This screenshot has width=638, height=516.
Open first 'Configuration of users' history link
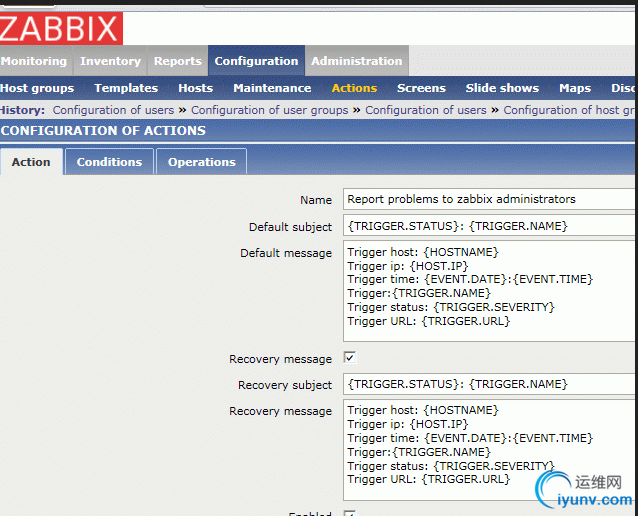(x=114, y=110)
